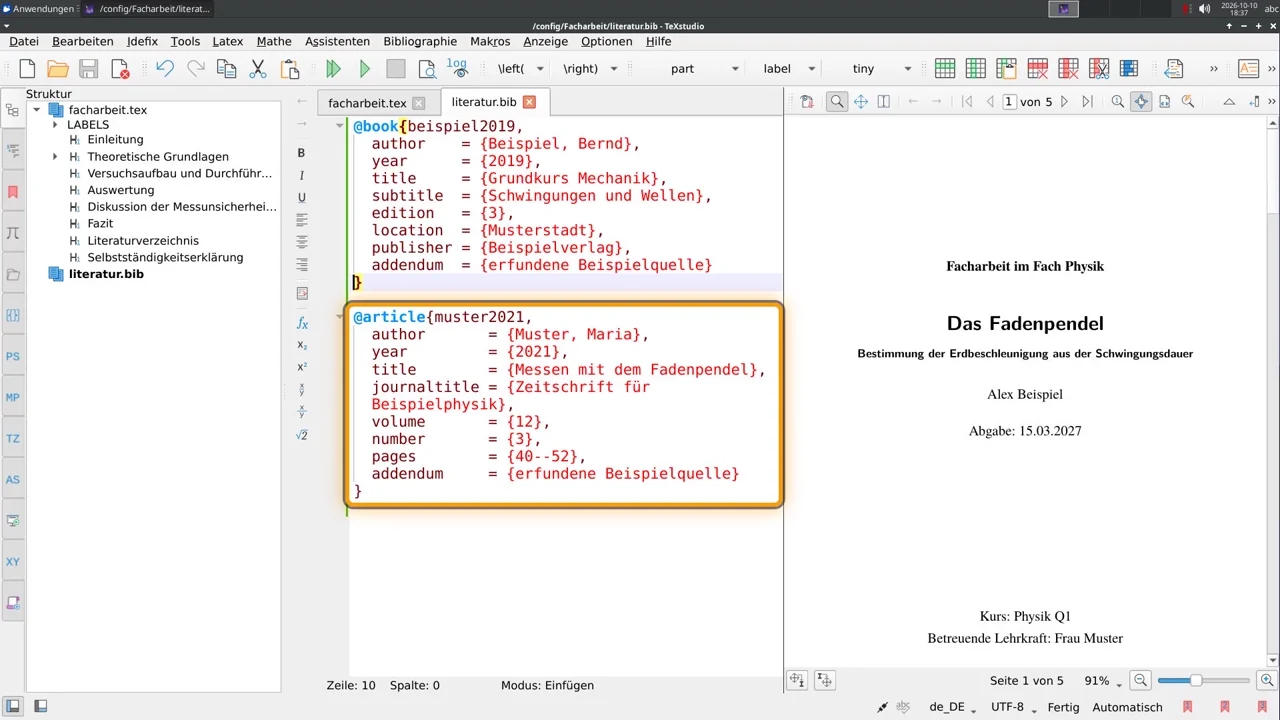
Task: Toggle the bookmarks side panel icon
Action: point(13,191)
